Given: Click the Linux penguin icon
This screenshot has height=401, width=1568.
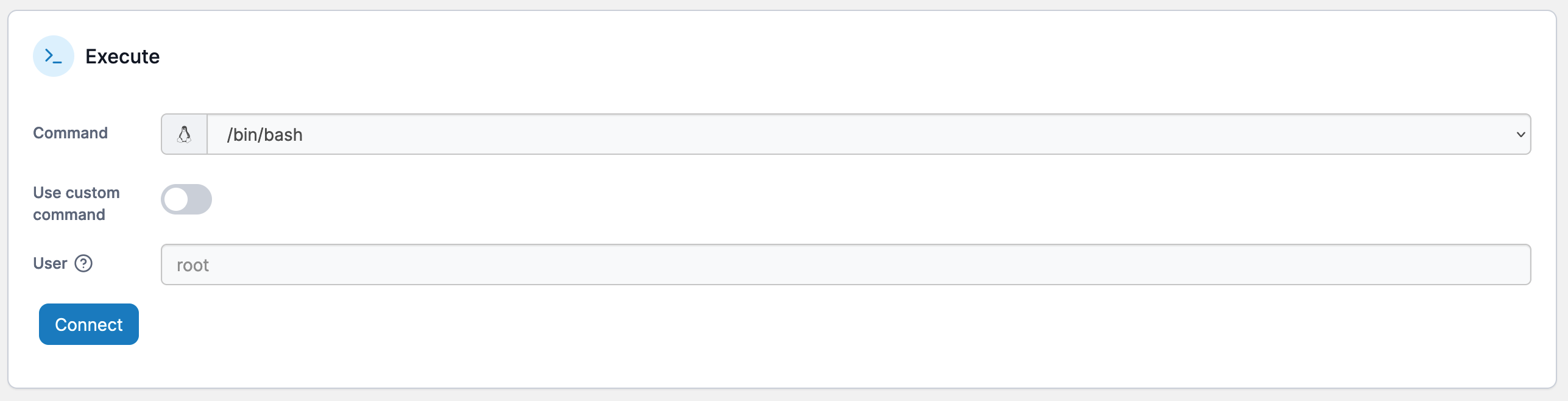Looking at the screenshot, I should pos(184,135).
